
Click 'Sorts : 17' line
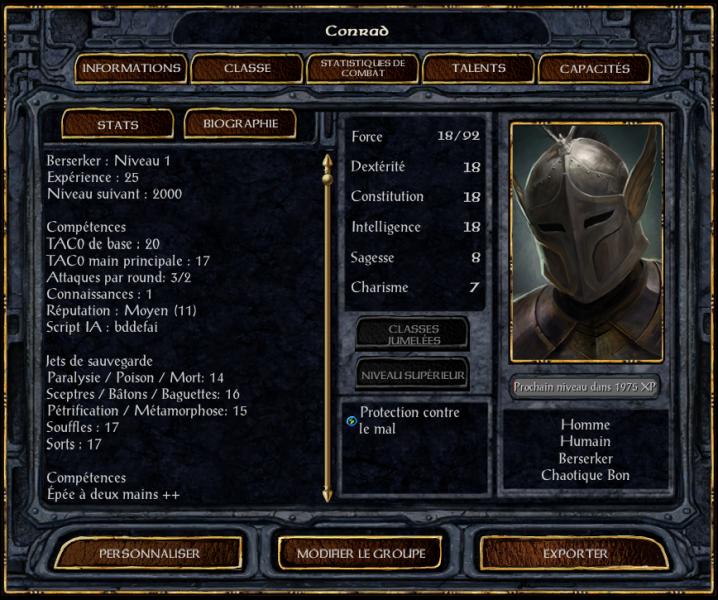pos(74,444)
